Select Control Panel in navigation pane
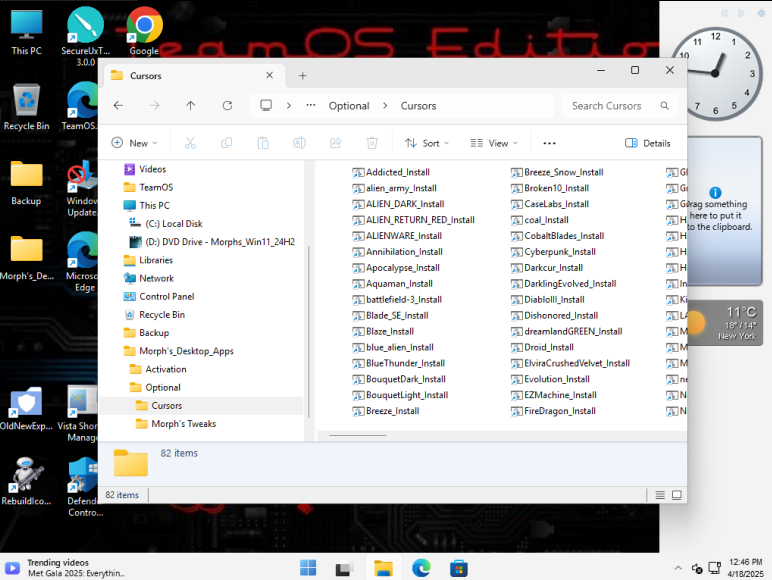The image size is (772, 580). point(166,297)
